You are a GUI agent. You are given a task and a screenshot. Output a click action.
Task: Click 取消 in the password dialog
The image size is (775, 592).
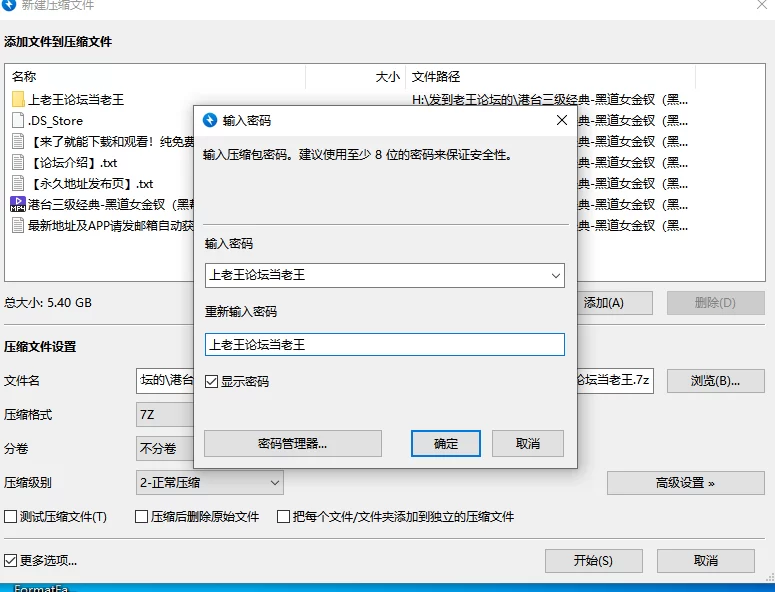click(527, 443)
